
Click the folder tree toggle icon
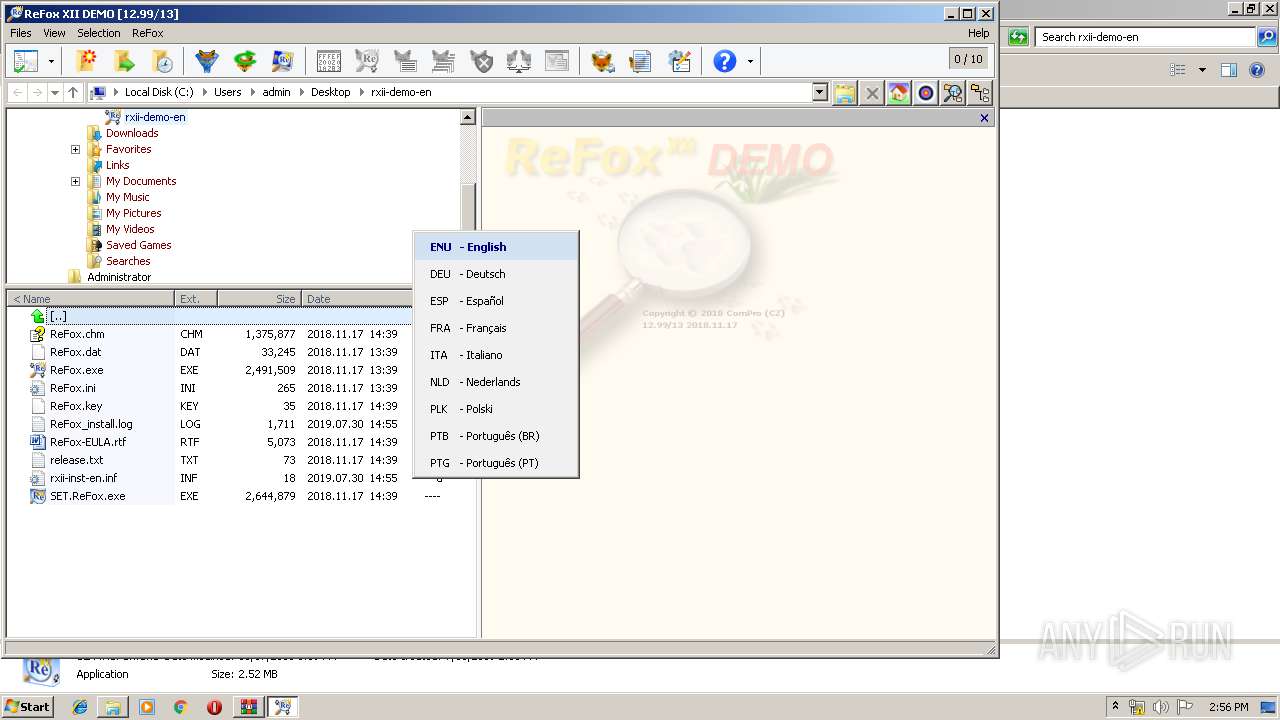click(980, 93)
